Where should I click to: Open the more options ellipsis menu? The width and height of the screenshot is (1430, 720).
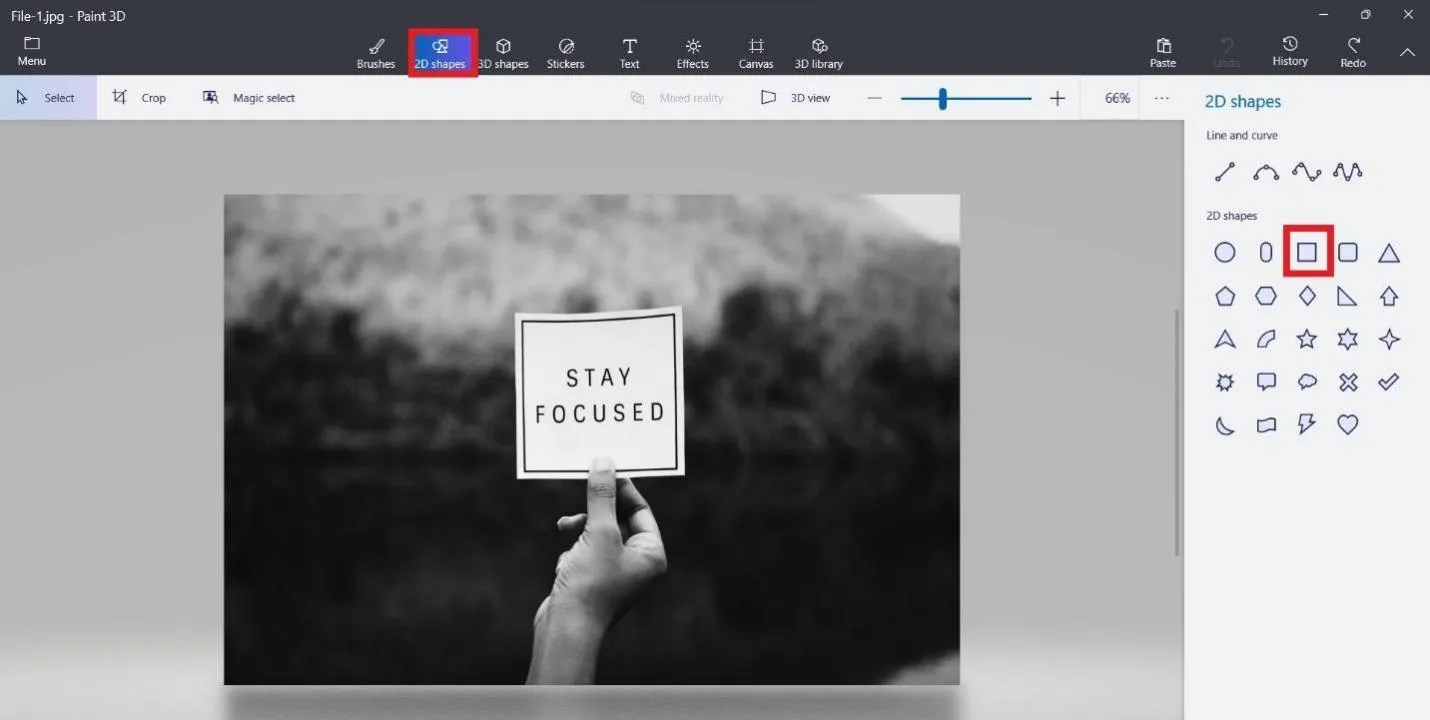1161,97
